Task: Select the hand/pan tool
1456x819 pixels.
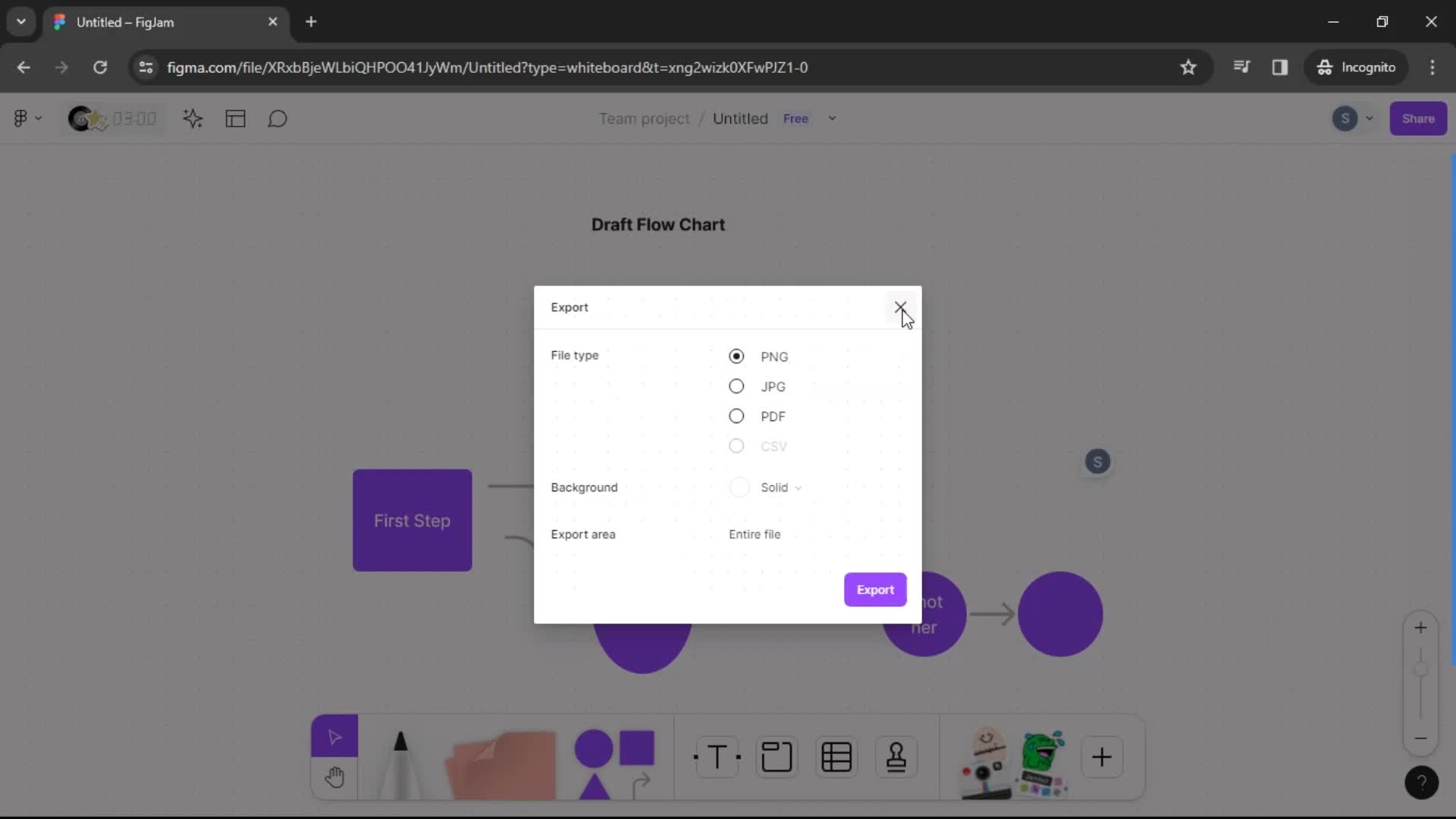Action: point(335,775)
